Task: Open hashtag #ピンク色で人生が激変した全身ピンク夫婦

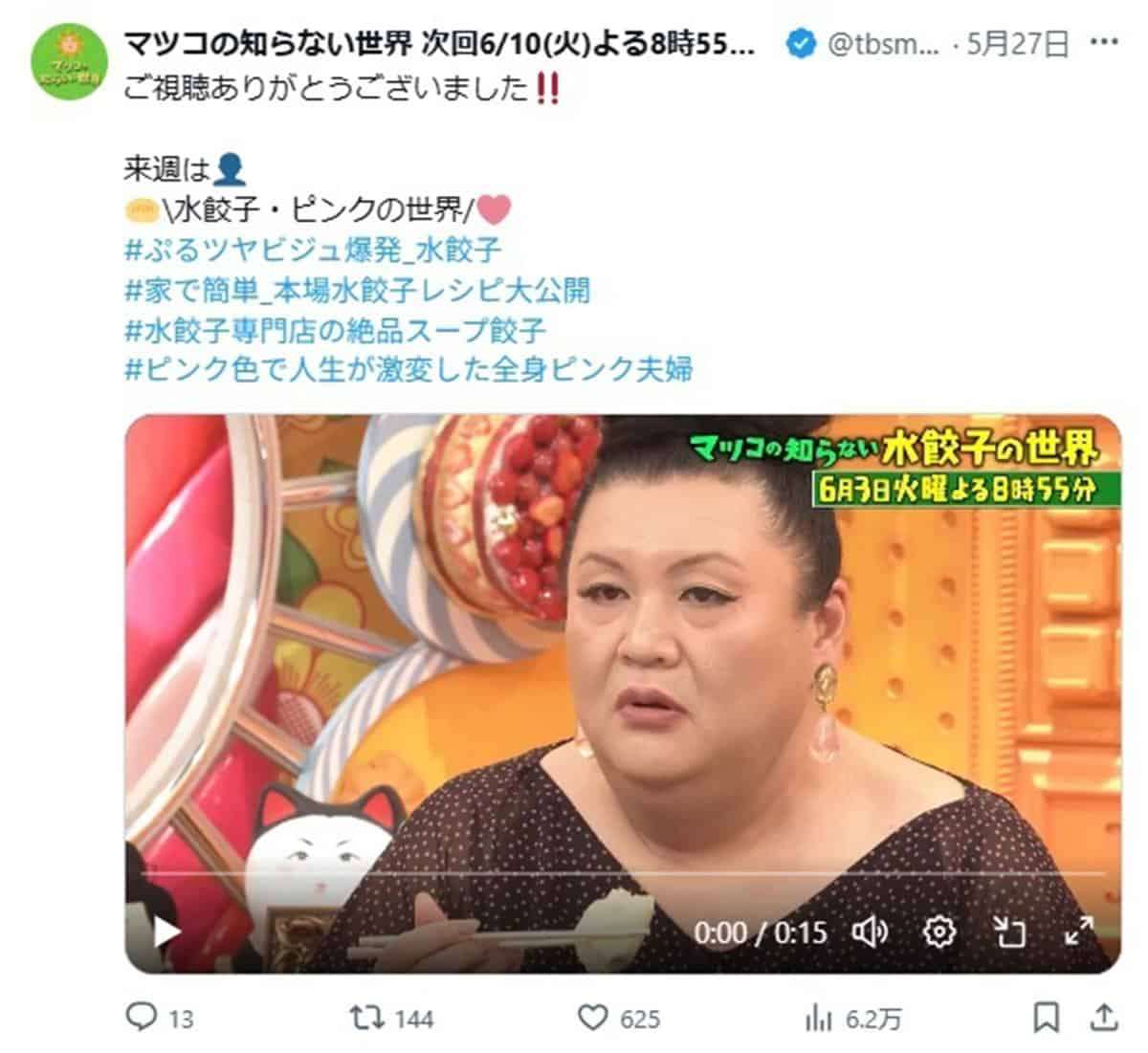Action: point(408,369)
